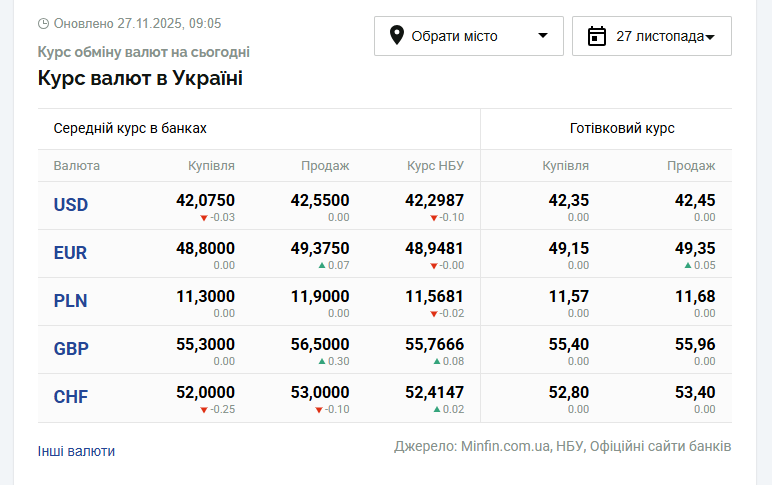Click the location pin icon
This screenshot has height=485, width=772.
[396, 36]
